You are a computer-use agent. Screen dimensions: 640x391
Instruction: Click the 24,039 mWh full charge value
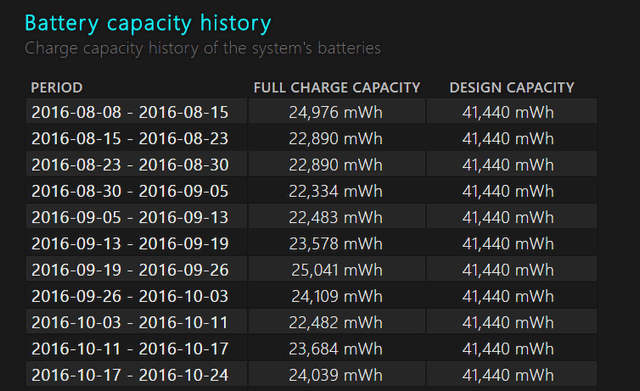pyautogui.click(x=336, y=375)
